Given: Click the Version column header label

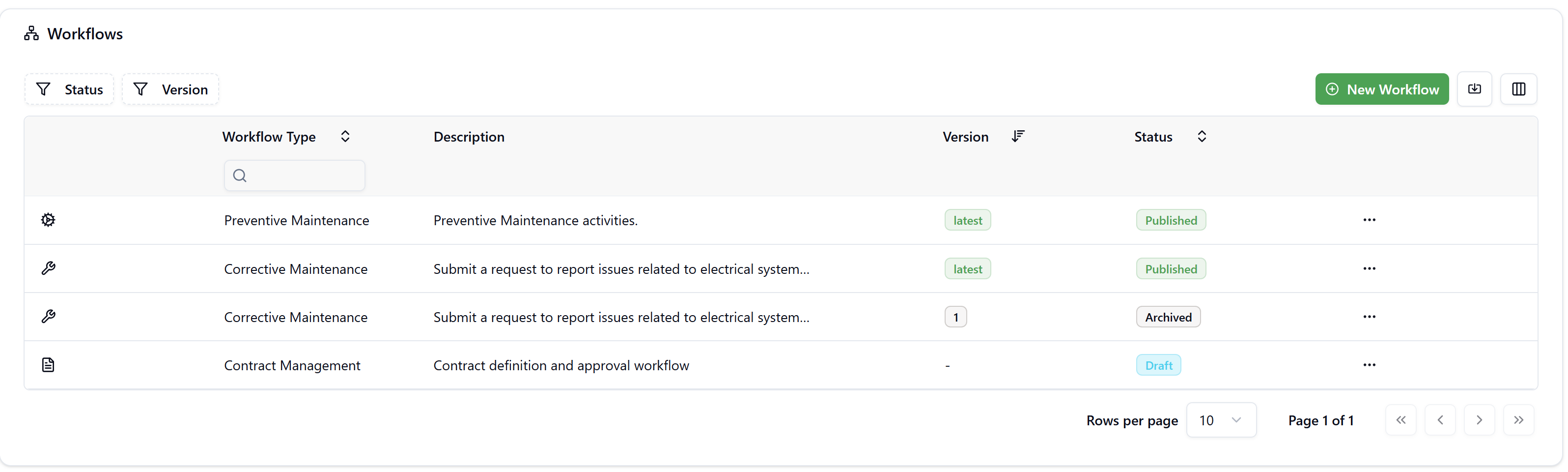Looking at the screenshot, I should pyautogui.click(x=965, y=137).
